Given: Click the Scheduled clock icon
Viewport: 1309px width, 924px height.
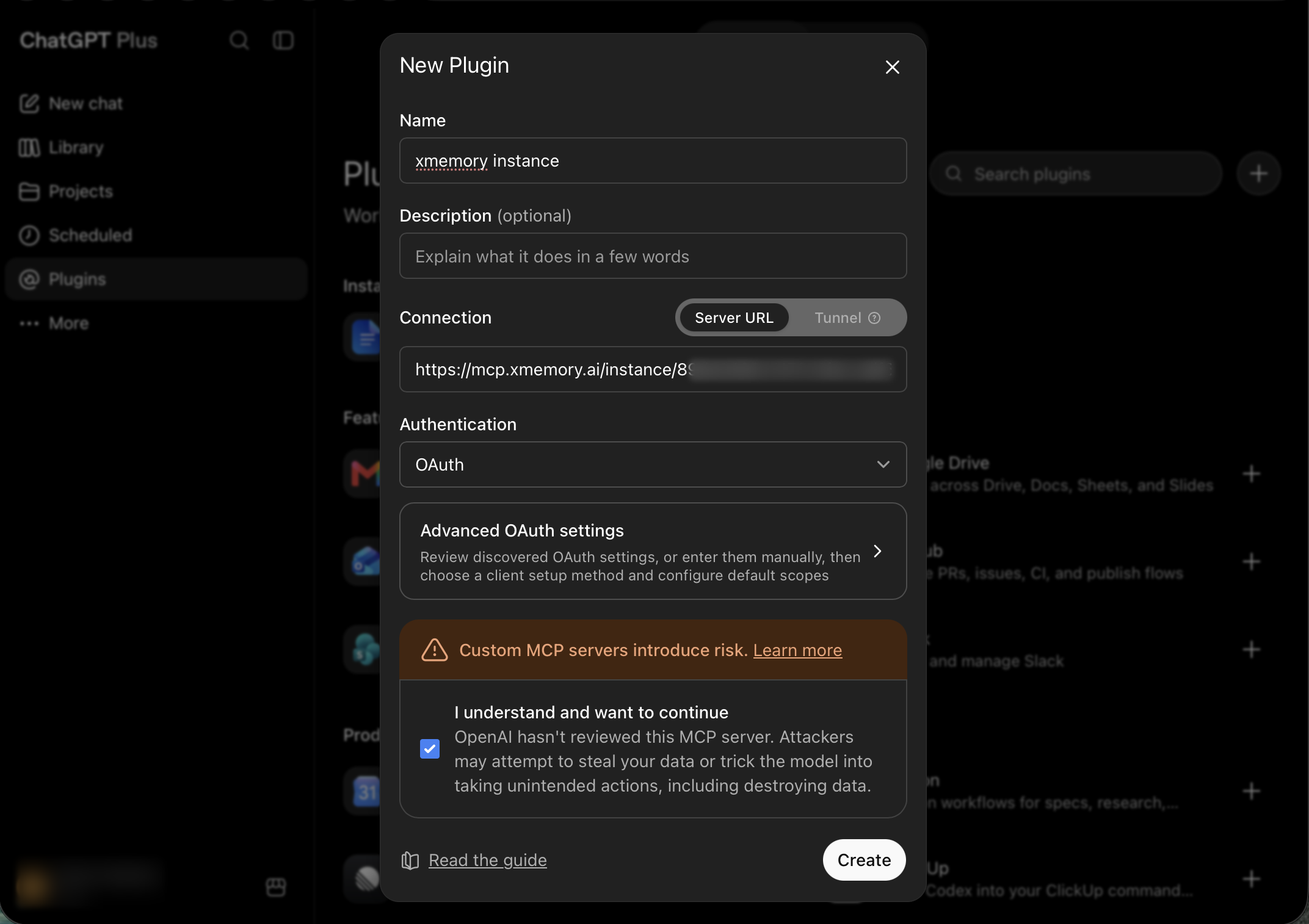Looking at the screenshot, I should click(29, 236).
